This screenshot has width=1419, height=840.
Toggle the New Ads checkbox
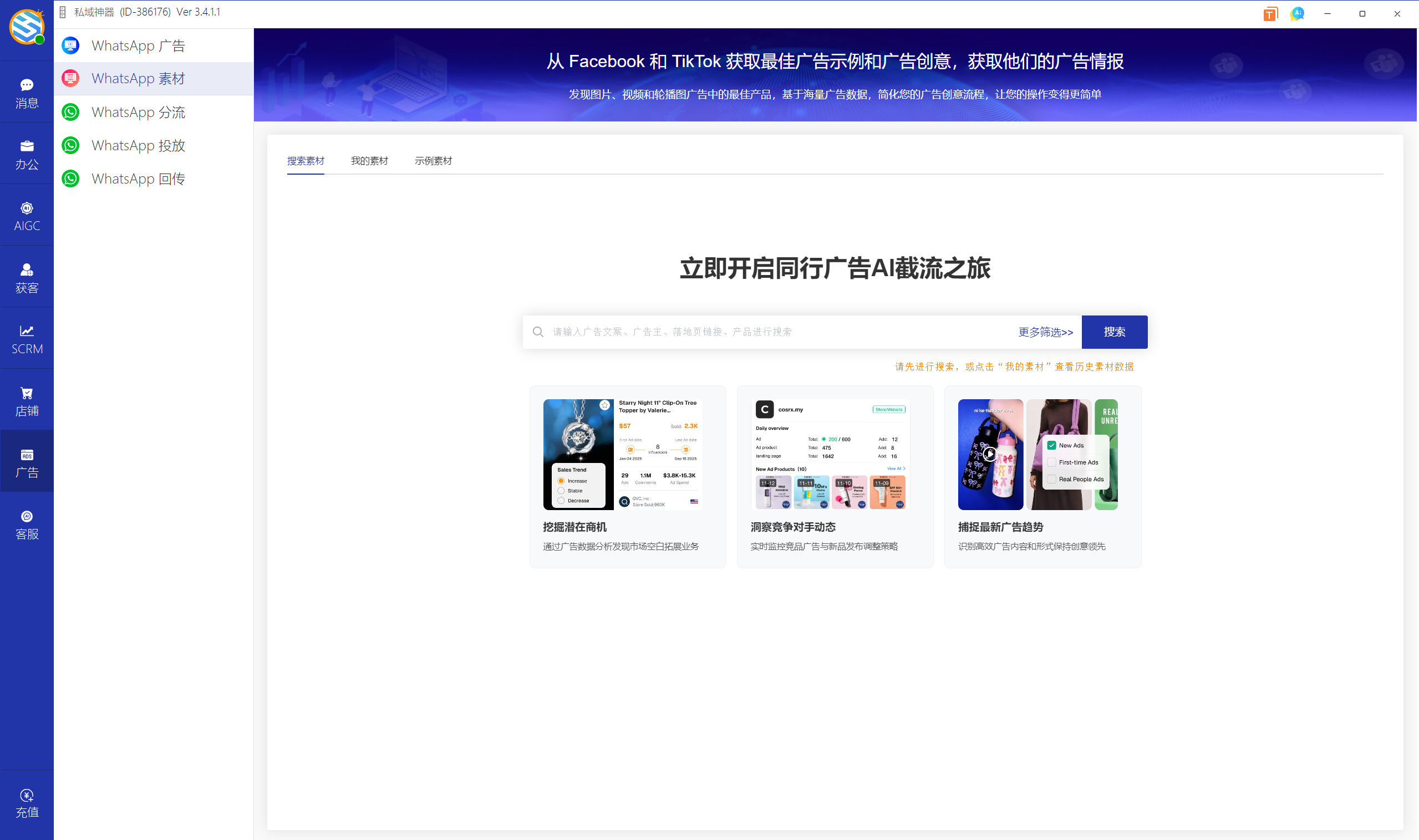1052,445
